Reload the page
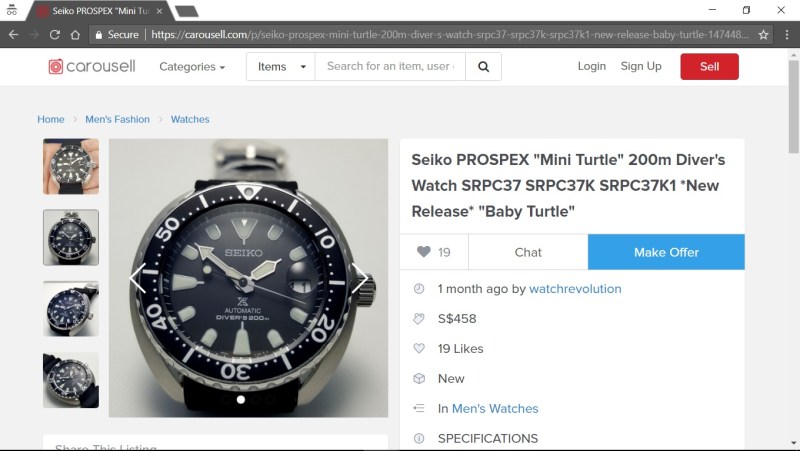Screen dimensions: 800x451 (54, 34)
